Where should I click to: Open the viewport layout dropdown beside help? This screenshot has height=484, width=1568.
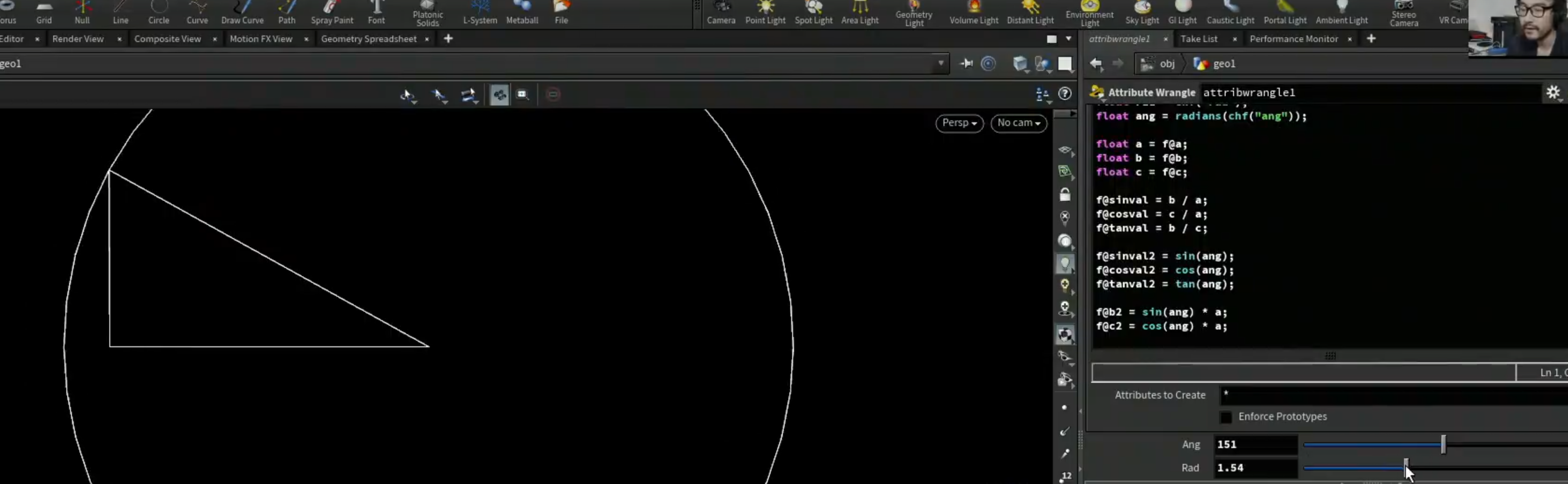click(x=1042, y=94)
